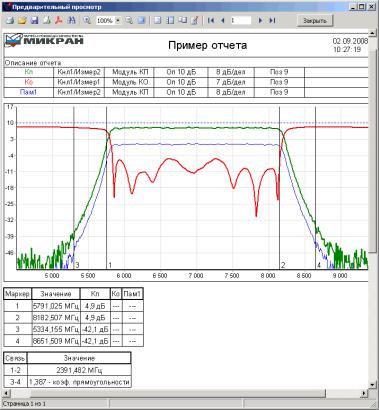Print the report using the printer icon
379x410 pixels.
[x=10, y=21]
